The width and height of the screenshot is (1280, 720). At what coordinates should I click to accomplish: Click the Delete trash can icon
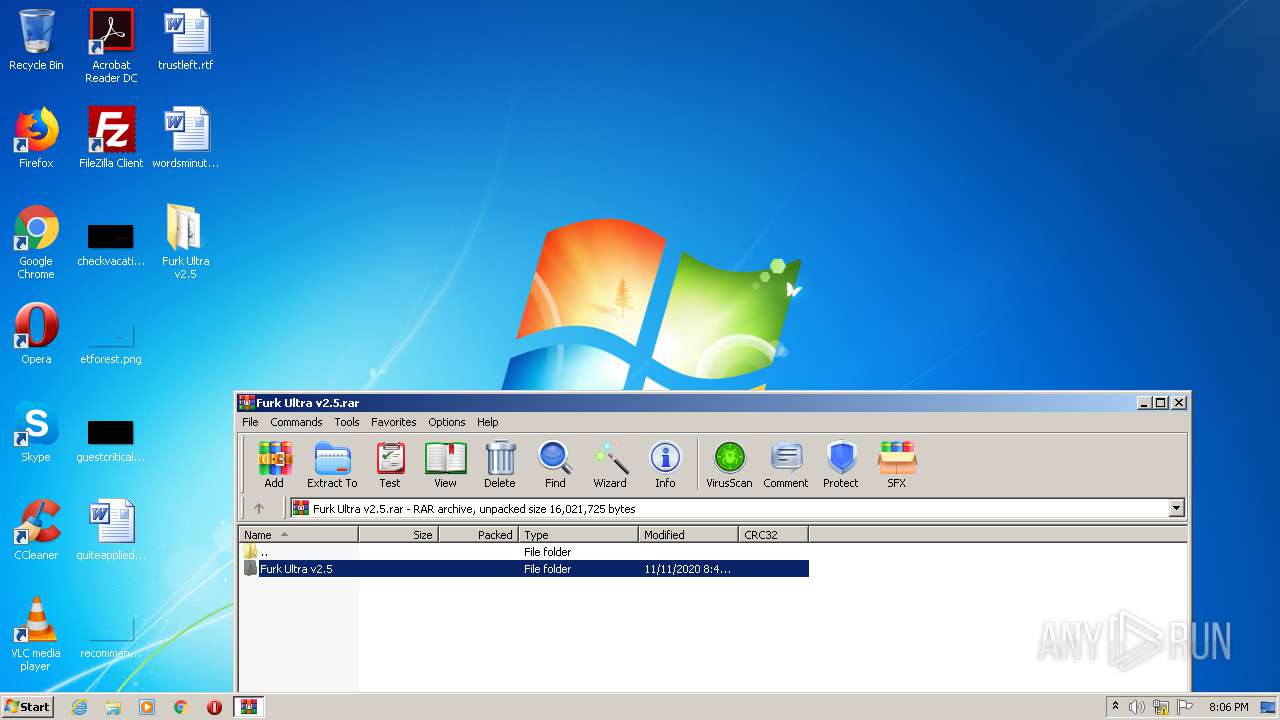500,465
